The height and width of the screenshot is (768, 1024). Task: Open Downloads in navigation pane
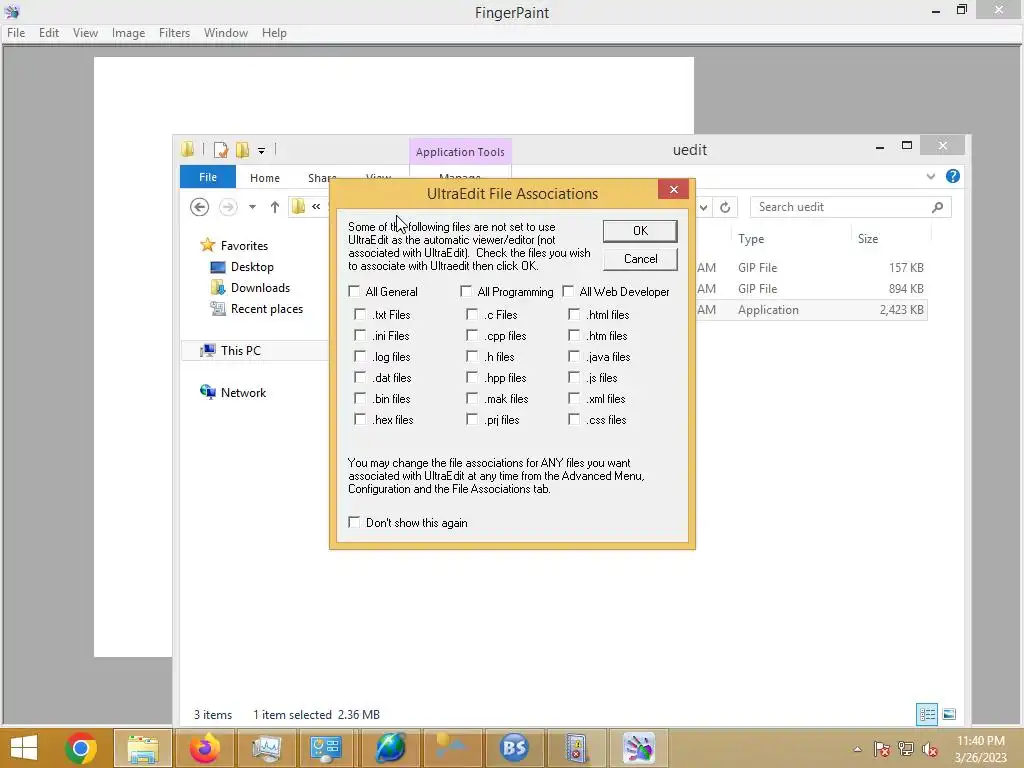260,287
